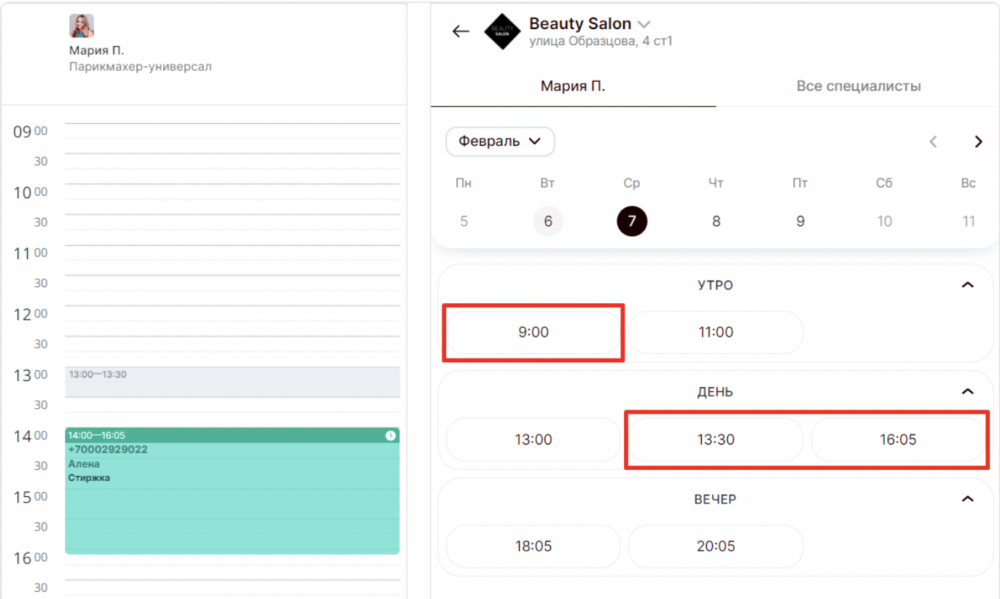Choose the 16:05 time slot
The height and width of the screenshot is (599, 1000).
(x=898, y=440)
